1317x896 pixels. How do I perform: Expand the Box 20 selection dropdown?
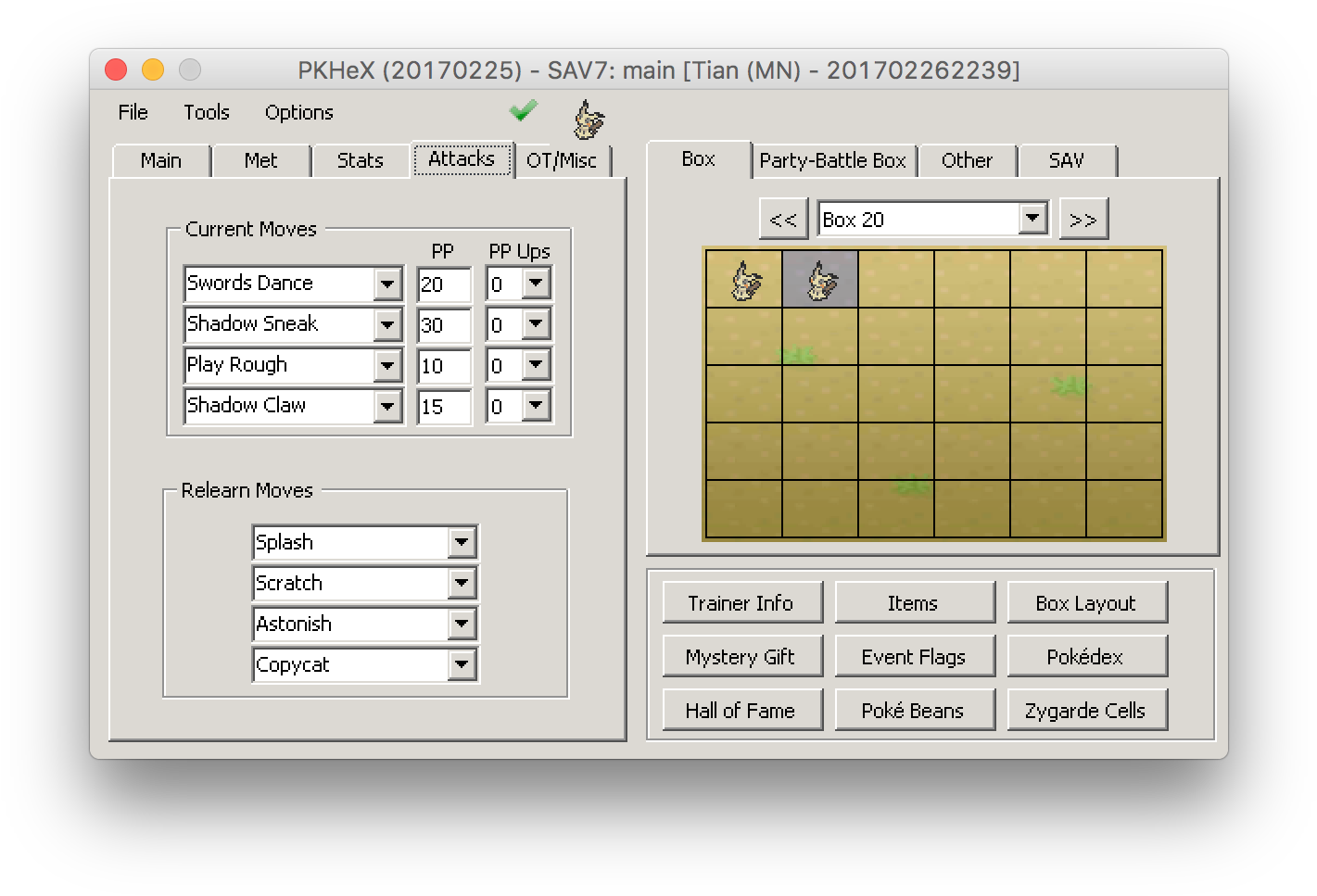pyautogui.click(x=1032, y=218)
